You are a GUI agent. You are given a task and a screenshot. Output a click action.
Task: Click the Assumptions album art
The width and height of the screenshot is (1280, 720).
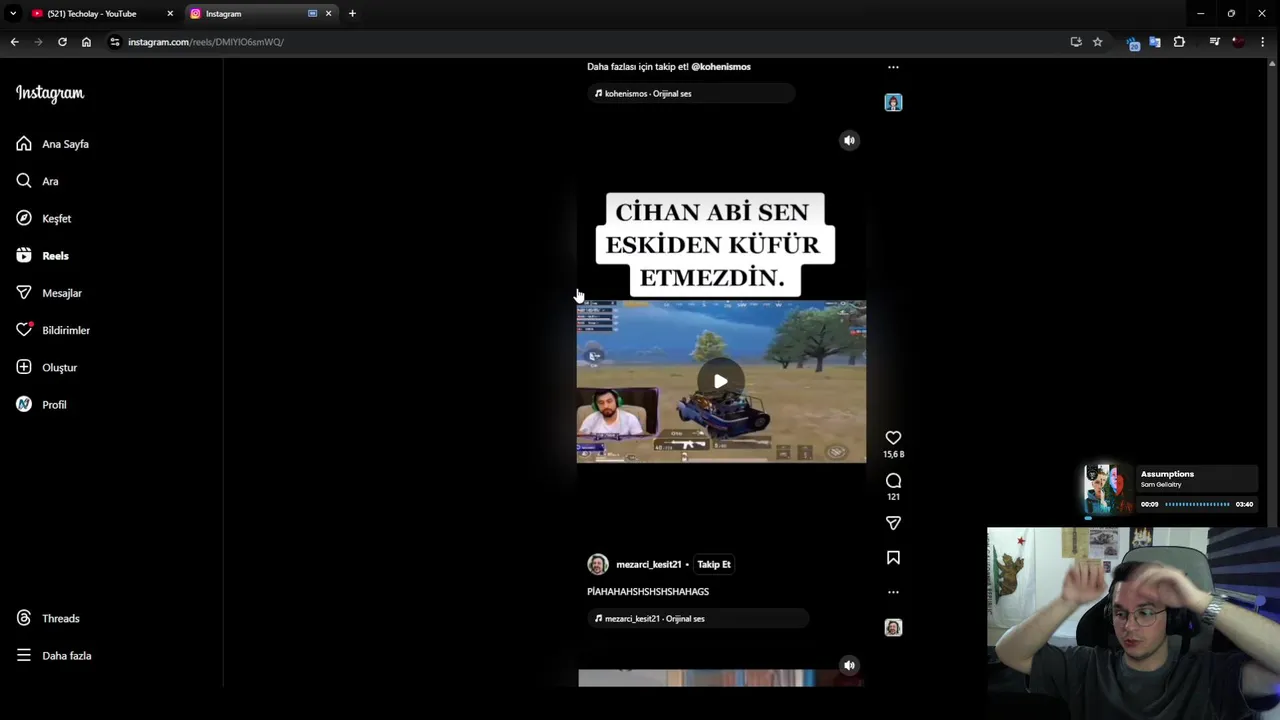(1108, 489)
